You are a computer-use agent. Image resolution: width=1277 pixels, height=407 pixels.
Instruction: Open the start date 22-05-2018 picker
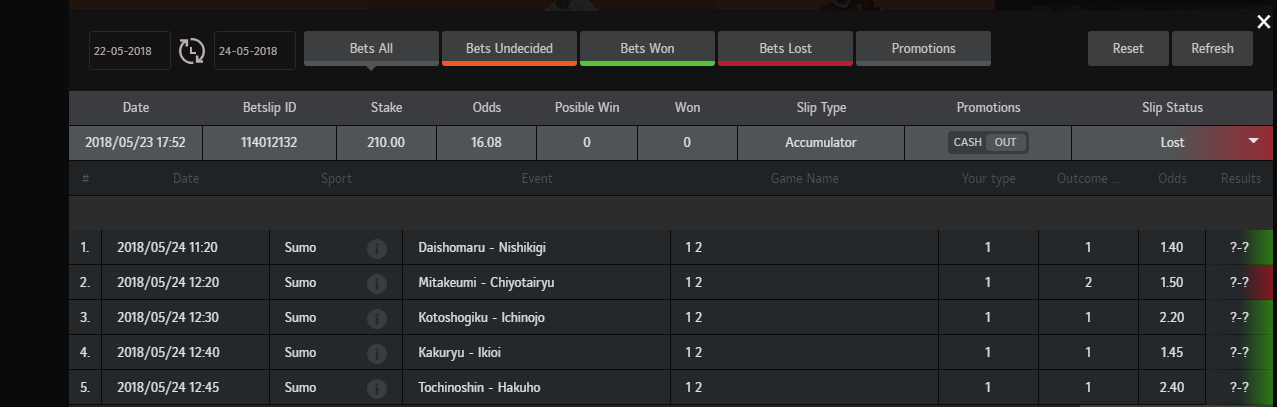pyautogui.click(x=129, y=51)
